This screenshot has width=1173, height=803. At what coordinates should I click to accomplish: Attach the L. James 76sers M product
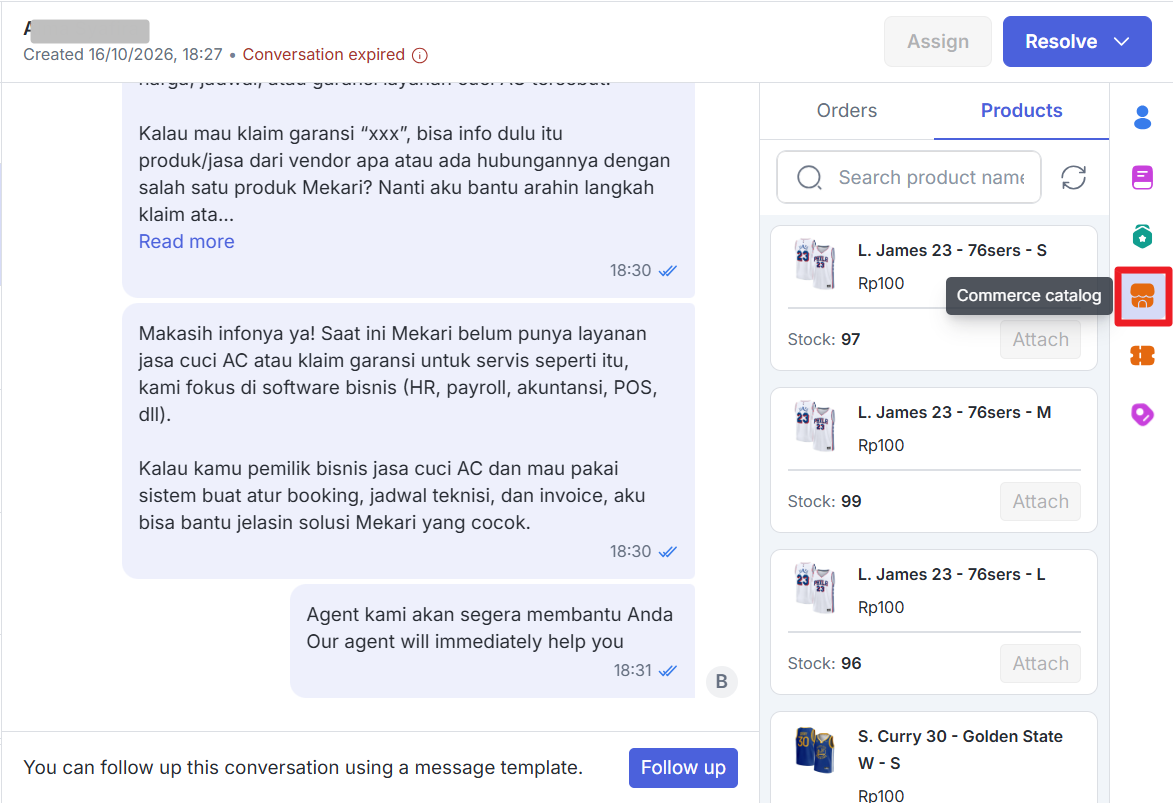pyautogui.click(x=1040, y=501)
